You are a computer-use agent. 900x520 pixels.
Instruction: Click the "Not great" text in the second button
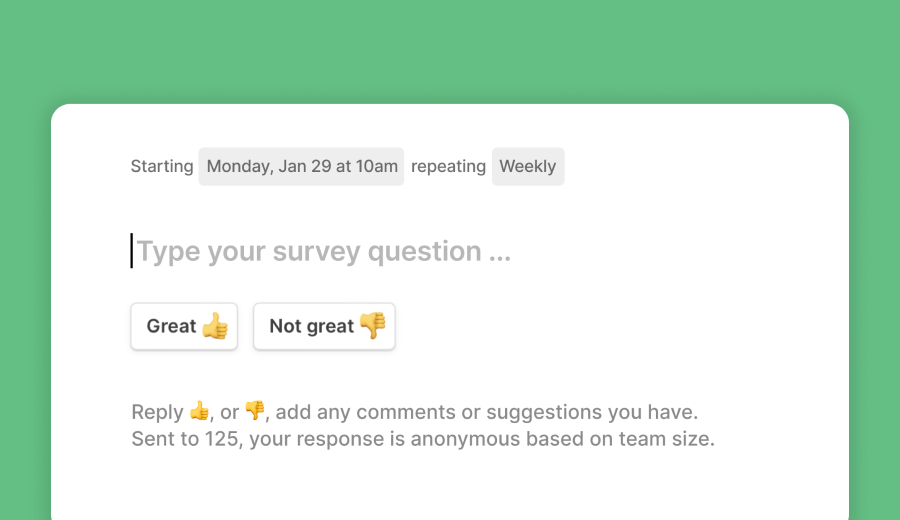pos(311,327)
